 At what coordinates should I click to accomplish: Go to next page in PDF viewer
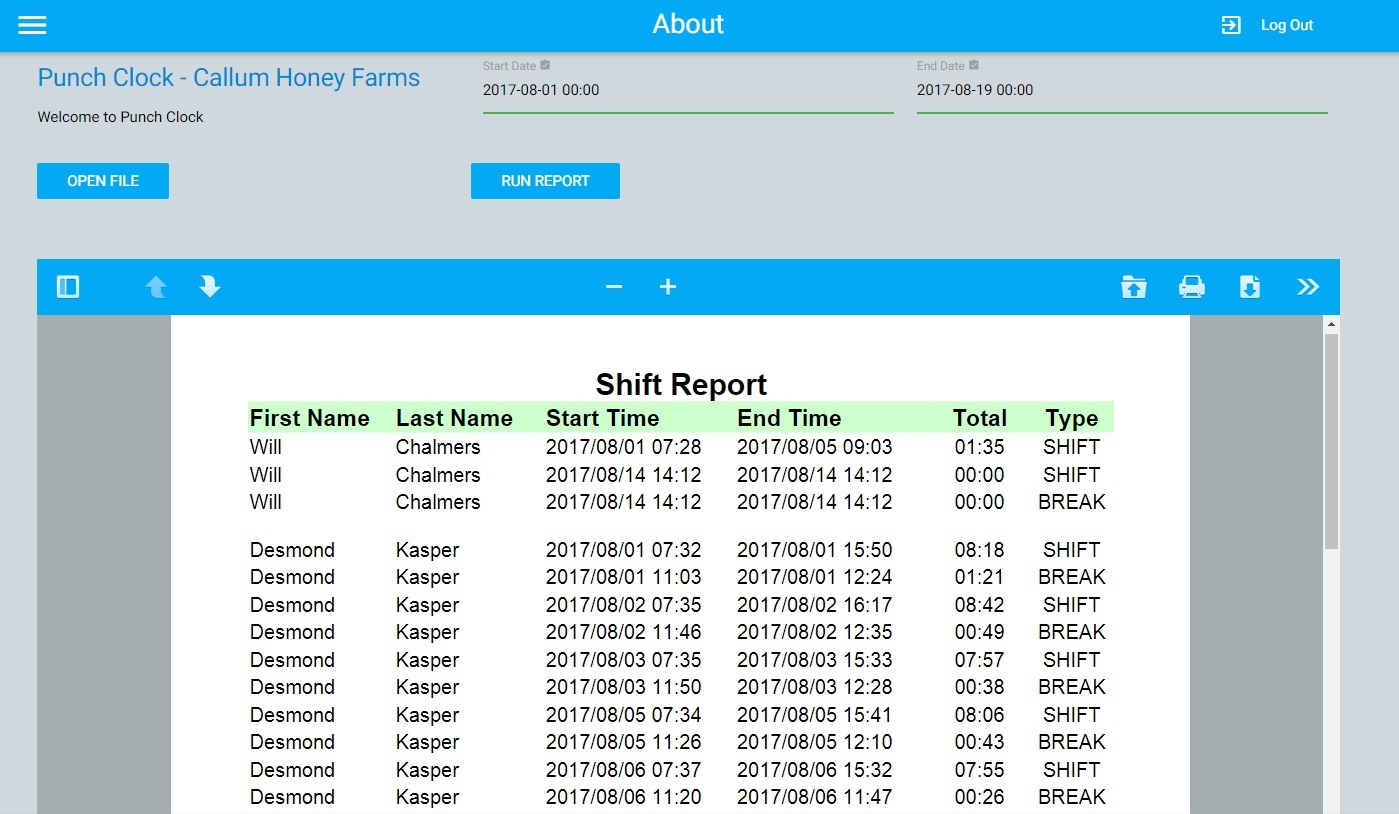pos(210,287)
